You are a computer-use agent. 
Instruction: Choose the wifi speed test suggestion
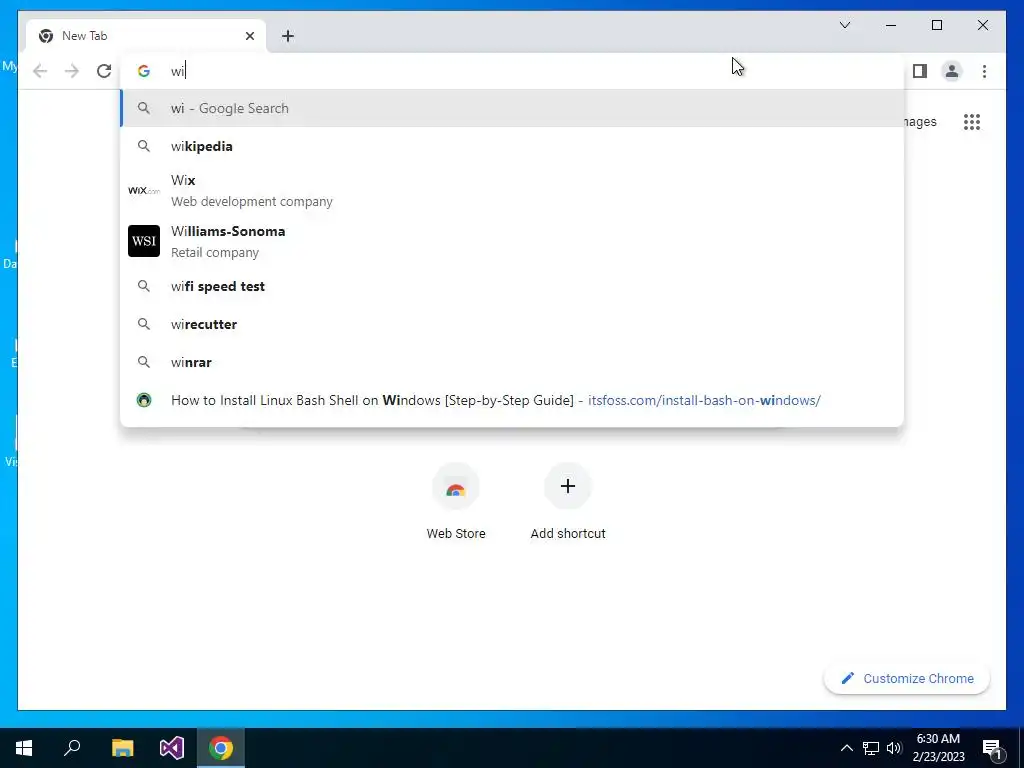point(513,287)
